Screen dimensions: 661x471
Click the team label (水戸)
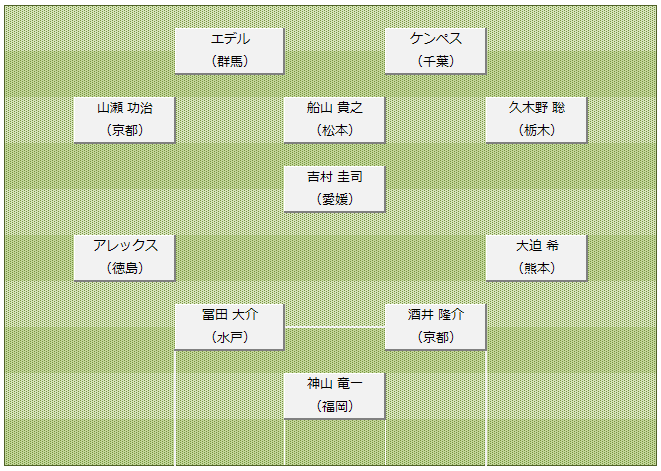tap(230, 337)
